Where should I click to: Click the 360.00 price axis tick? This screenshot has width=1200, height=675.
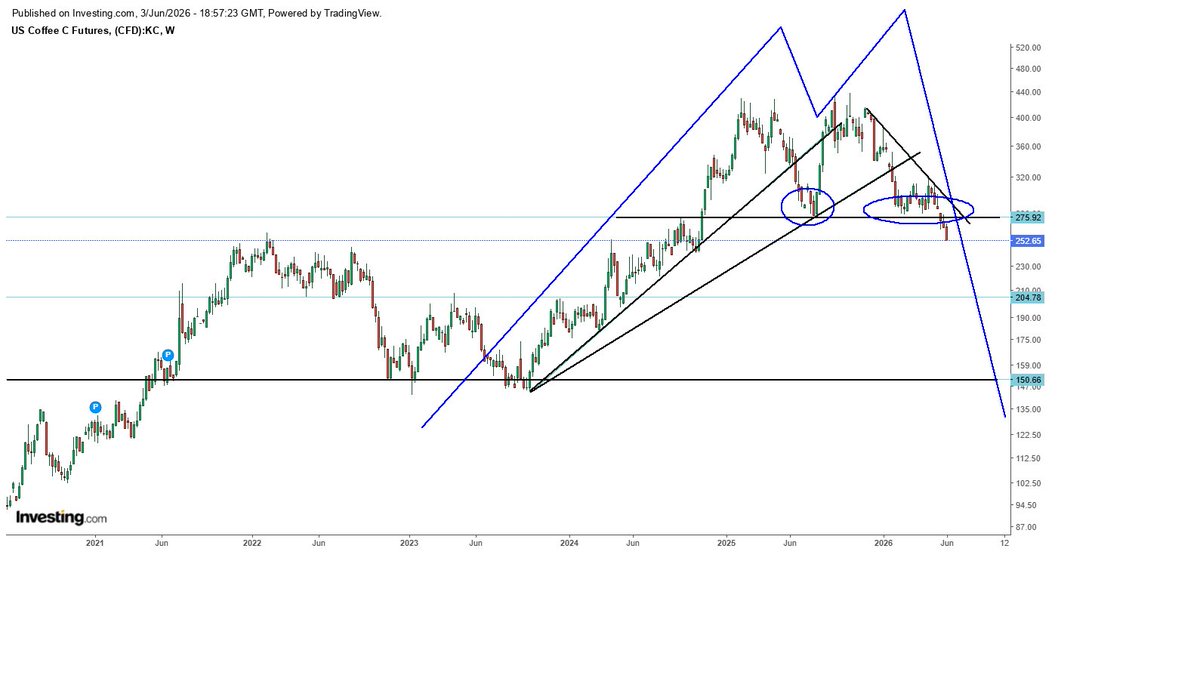point(1030,147)
